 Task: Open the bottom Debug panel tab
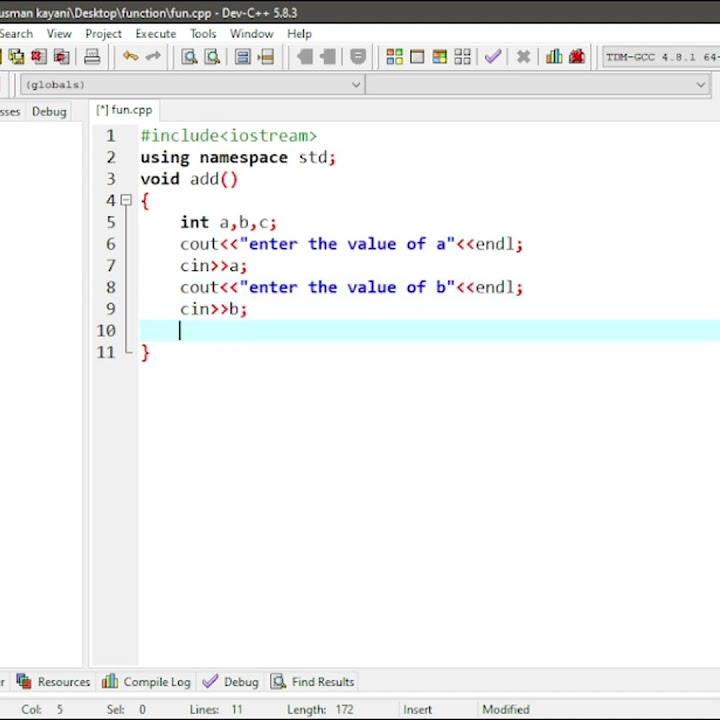tap(231, 681)
